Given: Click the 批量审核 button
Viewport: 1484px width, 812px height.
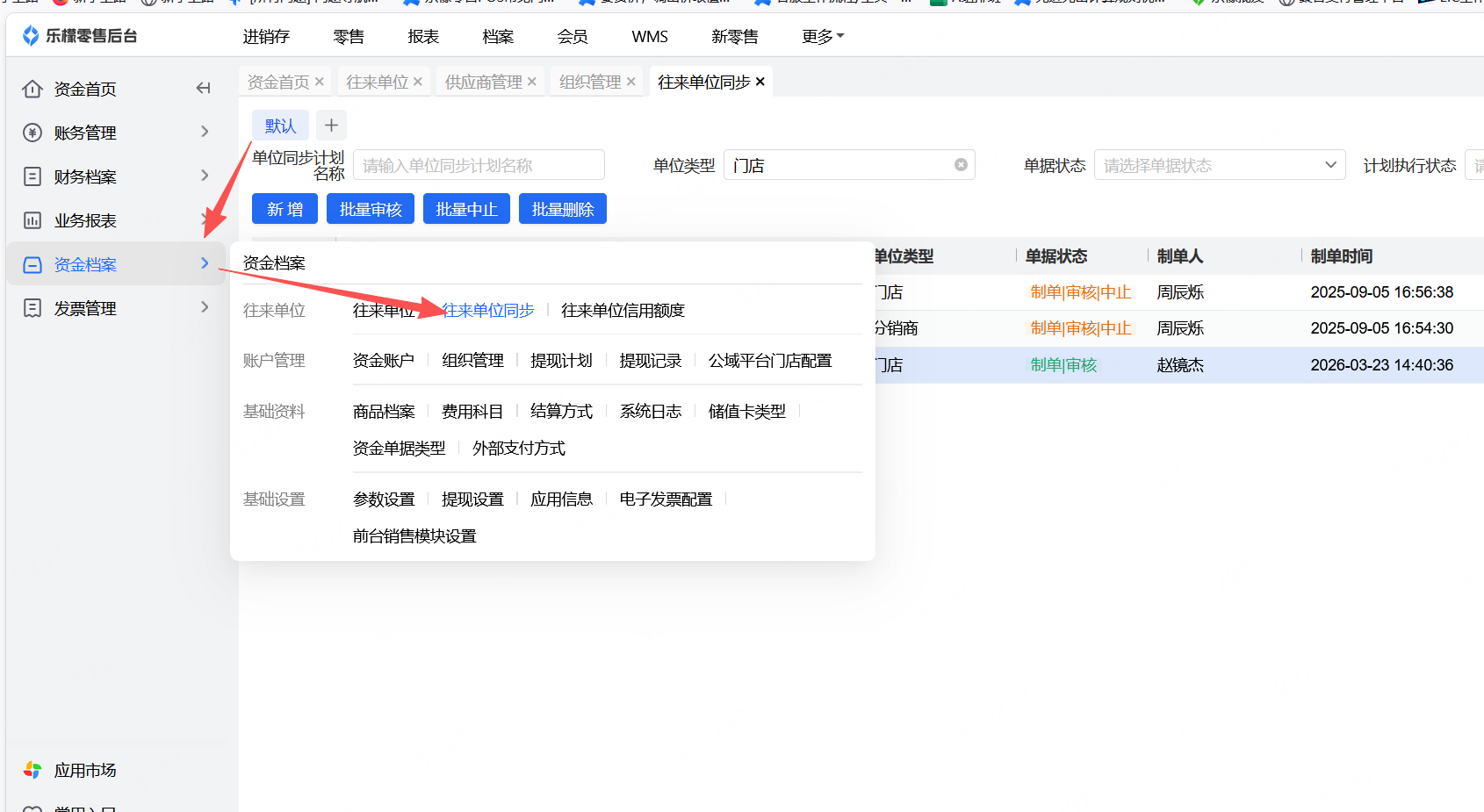Looking at the screenshot, I should pyautogui.click(x=371, y=209).
